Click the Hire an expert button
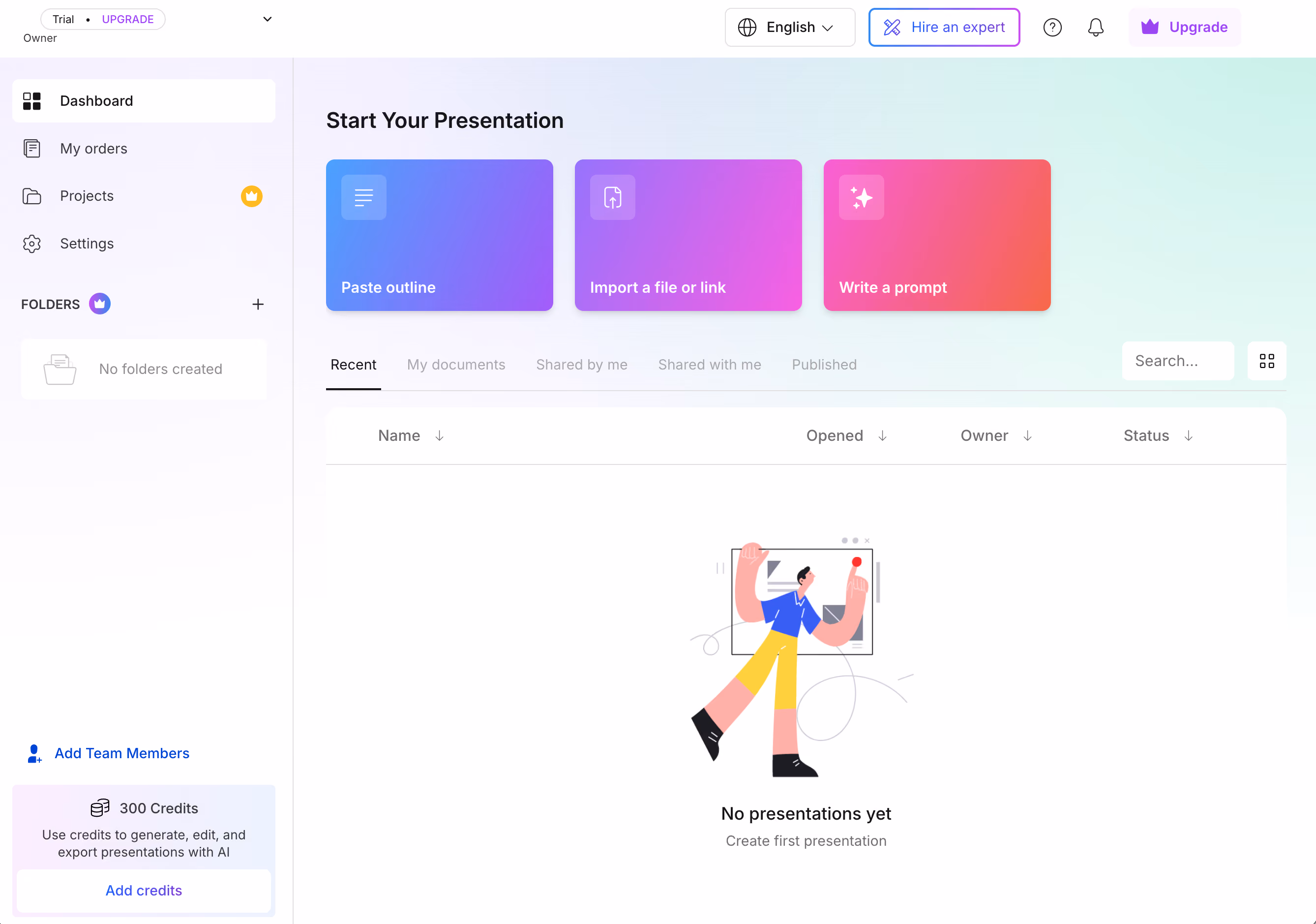1316x924 pixels. coord(944,28)
